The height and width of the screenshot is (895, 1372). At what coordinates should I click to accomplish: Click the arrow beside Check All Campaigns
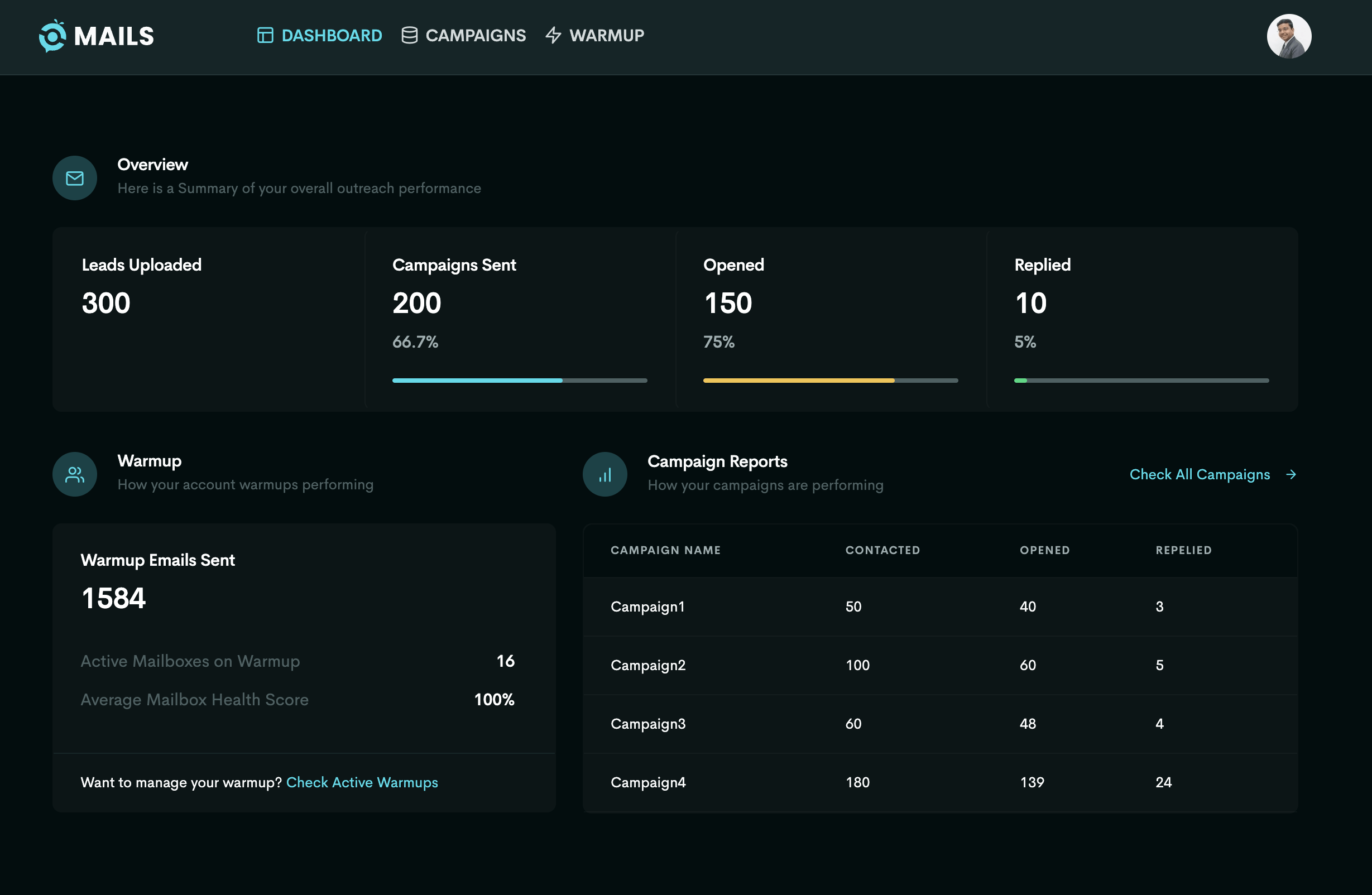[x=1291, y=474]
